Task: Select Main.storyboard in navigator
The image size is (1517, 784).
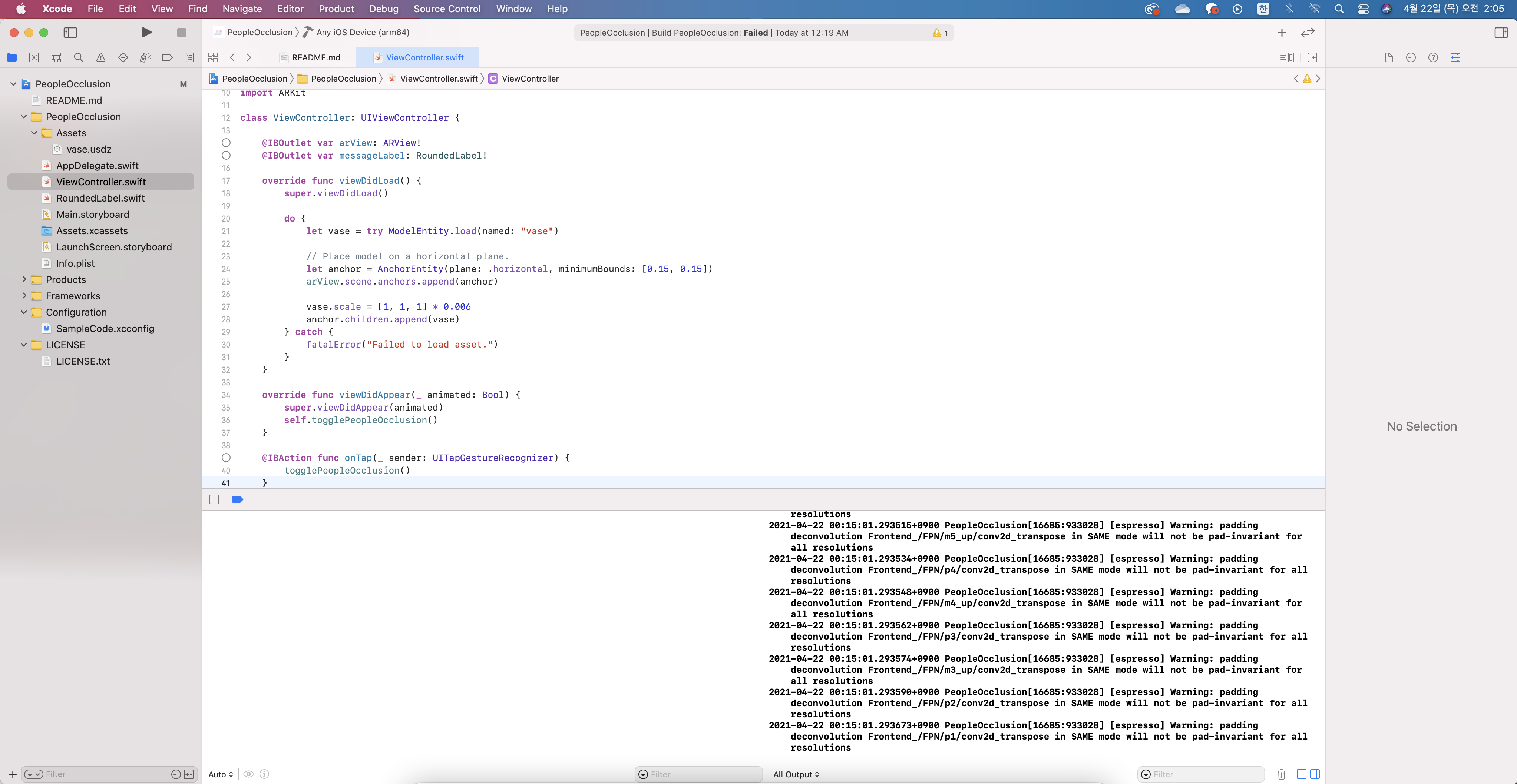Action: 92,214
